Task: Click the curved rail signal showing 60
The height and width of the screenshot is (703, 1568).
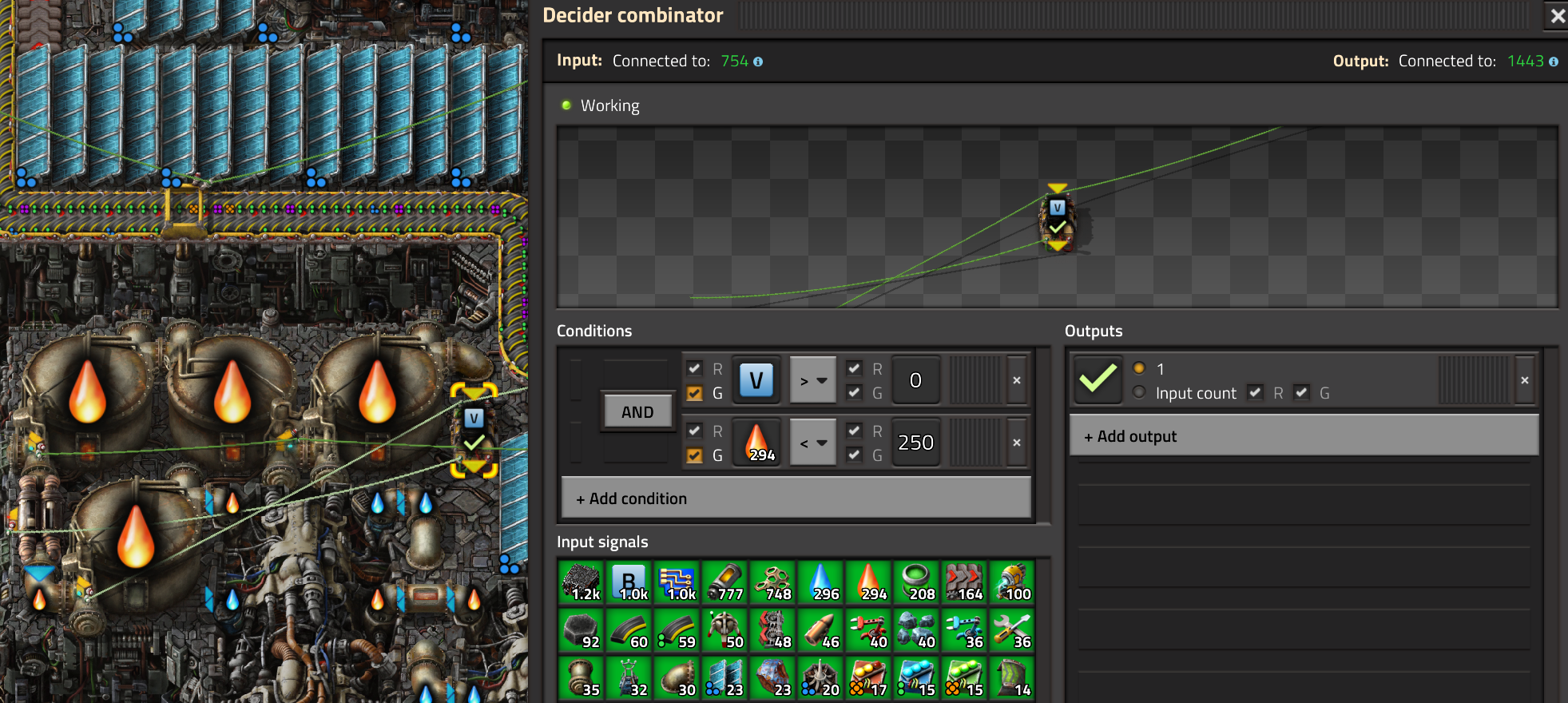Action: coord(629,630)
